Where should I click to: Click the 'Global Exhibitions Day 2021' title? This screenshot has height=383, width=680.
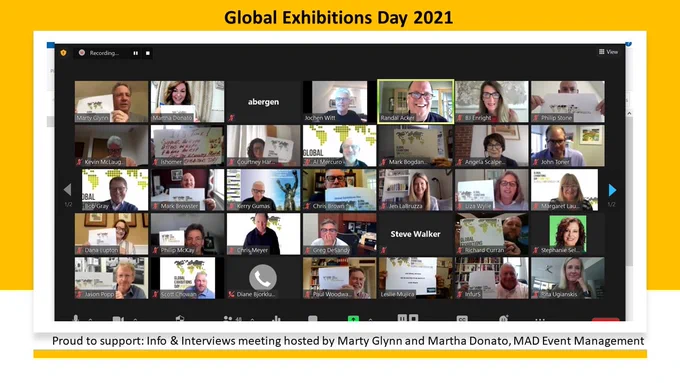coord(338,17)
